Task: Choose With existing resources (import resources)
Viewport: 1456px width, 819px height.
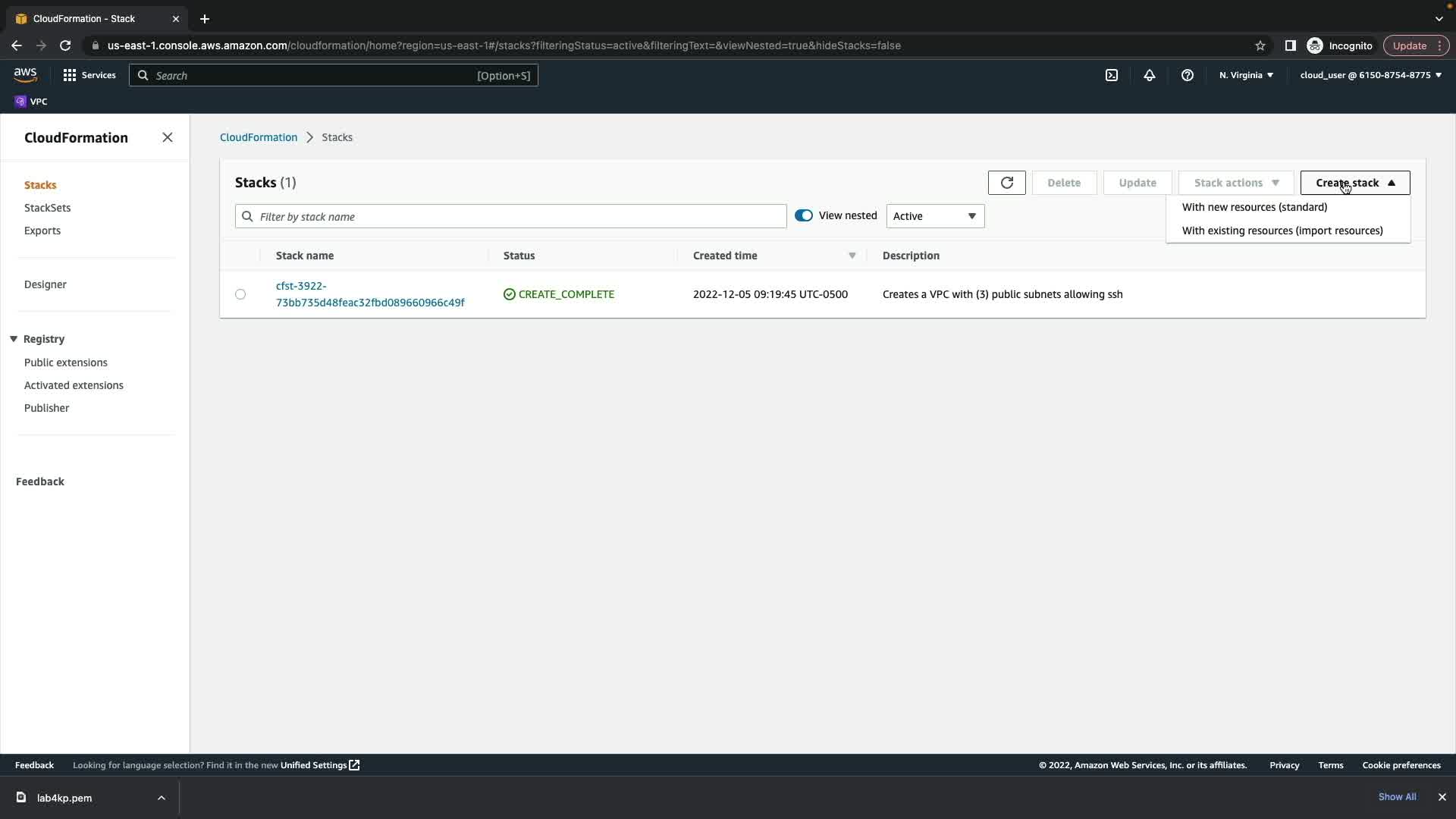Action: (1282, 231)
